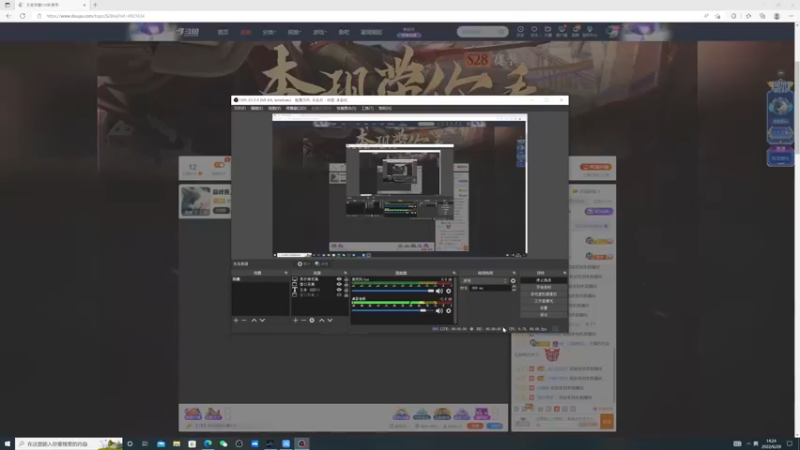
Task: Lock the Window Capture 2 source
Action: pyautogui.click(x=346, y=295)
